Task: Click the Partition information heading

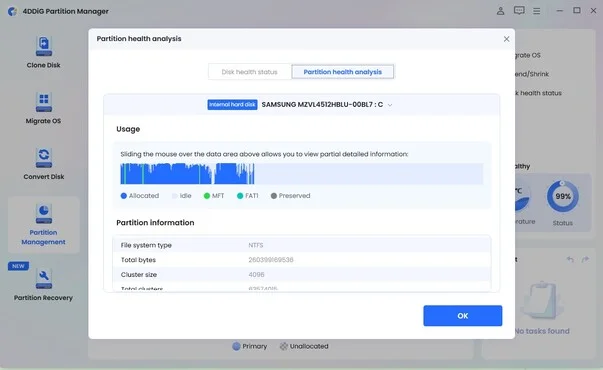Action: pos(155,223)
